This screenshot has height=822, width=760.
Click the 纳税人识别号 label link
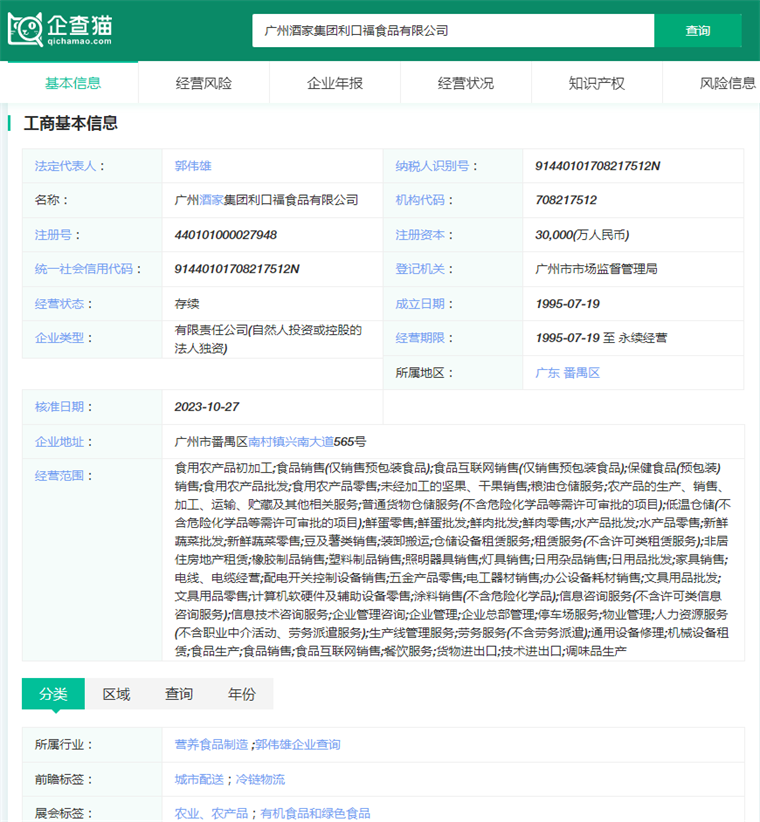pos(432,166)
